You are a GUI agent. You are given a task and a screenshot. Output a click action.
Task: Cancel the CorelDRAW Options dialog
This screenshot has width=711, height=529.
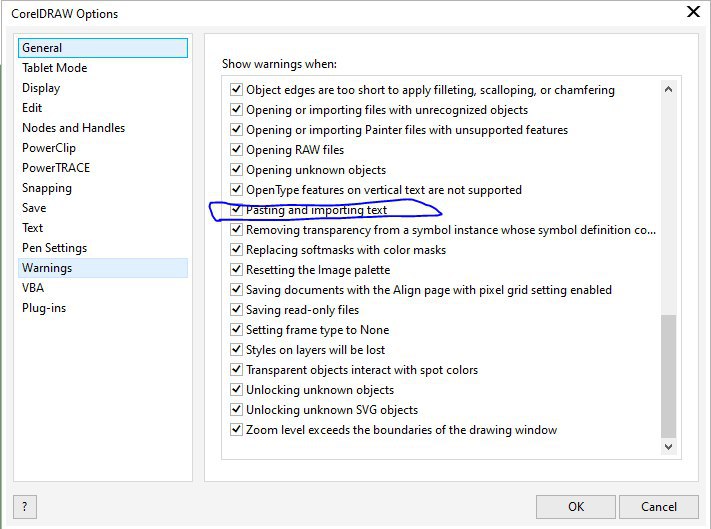click(659, 506)
